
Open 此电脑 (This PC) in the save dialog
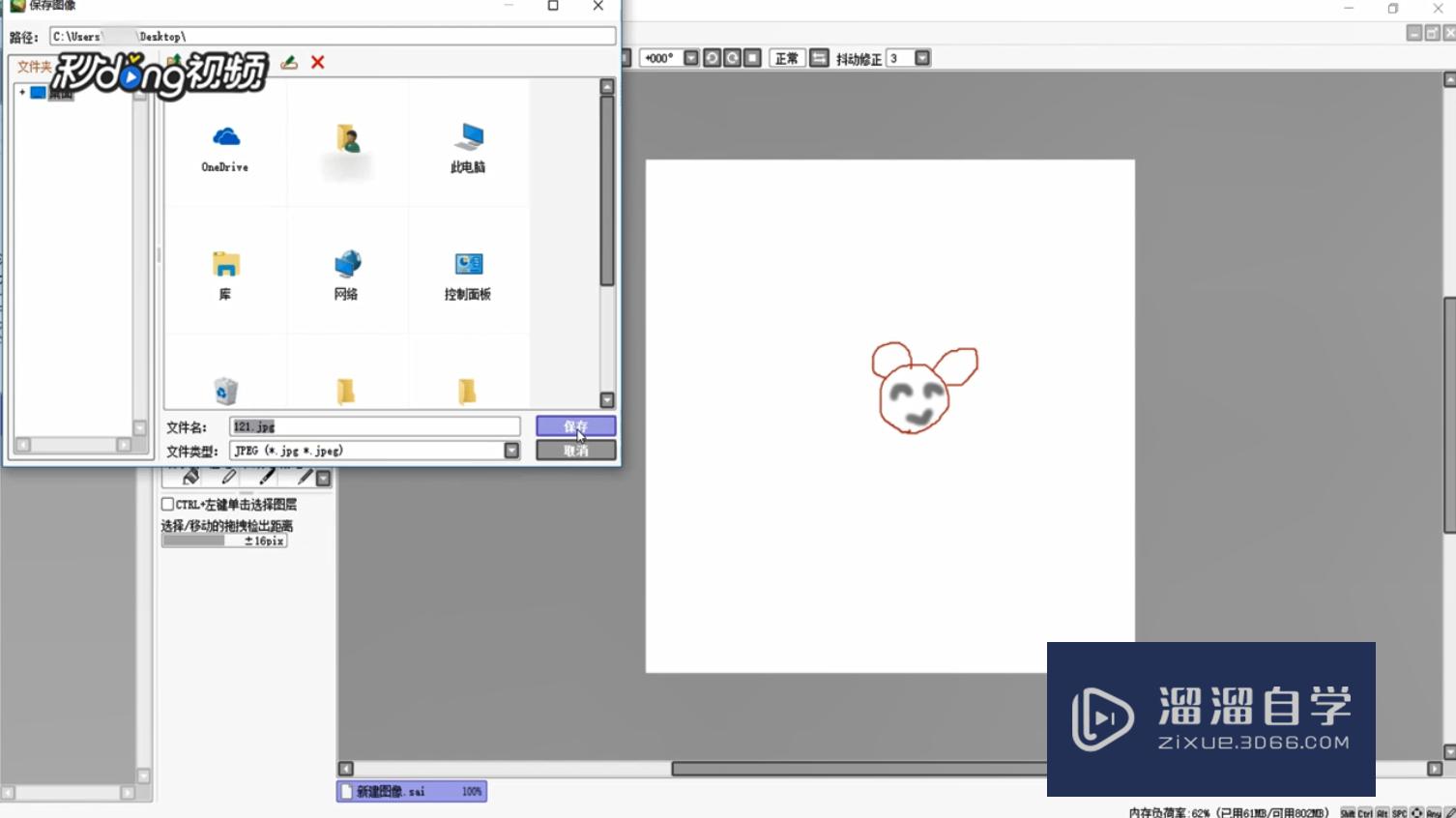(468, 147)
